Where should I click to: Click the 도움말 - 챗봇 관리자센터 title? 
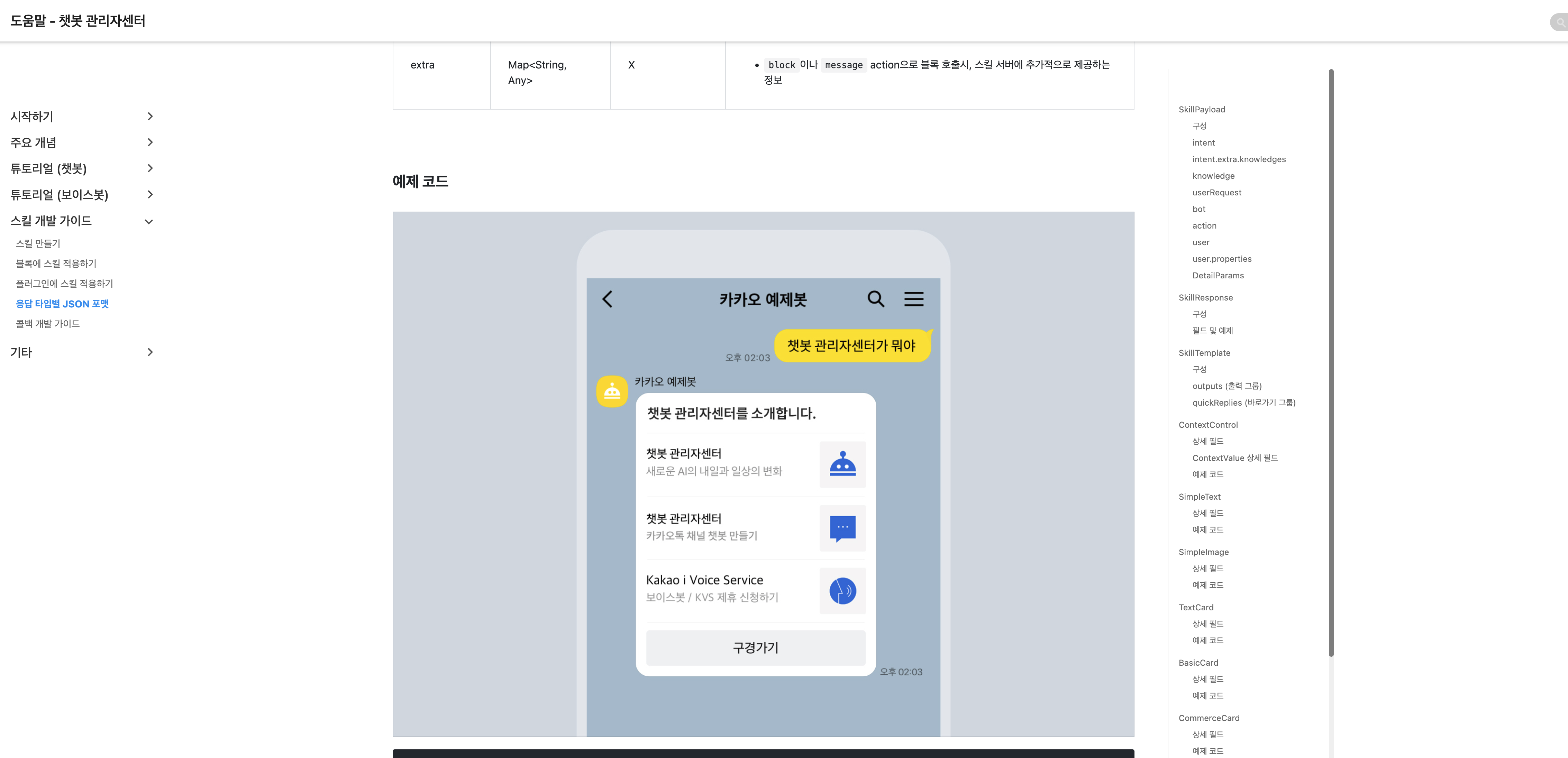point(77,21)
